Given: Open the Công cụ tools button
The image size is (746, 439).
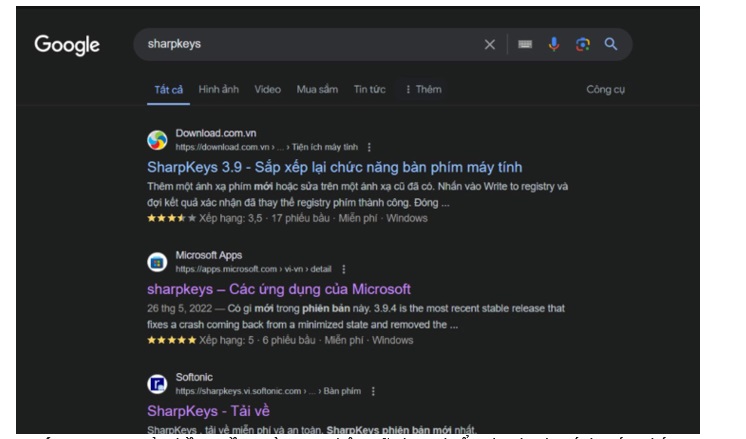Looking at the screenshot, I should (605, 89).
